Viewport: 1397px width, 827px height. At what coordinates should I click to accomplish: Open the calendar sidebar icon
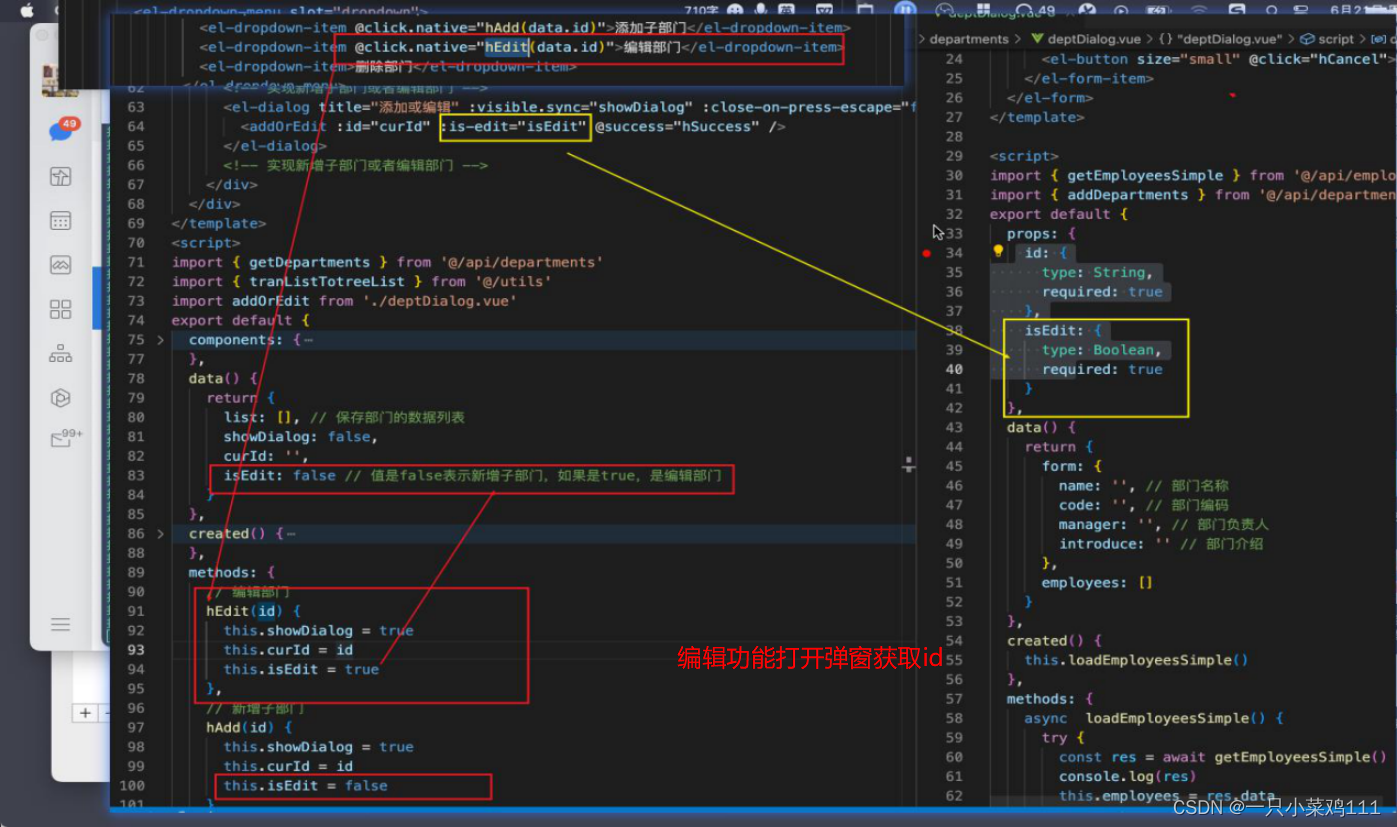click(x=60, y=221)
